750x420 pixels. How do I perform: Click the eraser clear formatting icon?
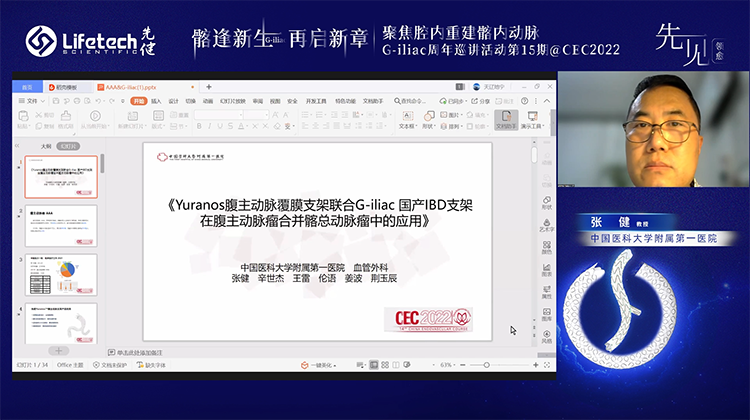click(277, 126)
